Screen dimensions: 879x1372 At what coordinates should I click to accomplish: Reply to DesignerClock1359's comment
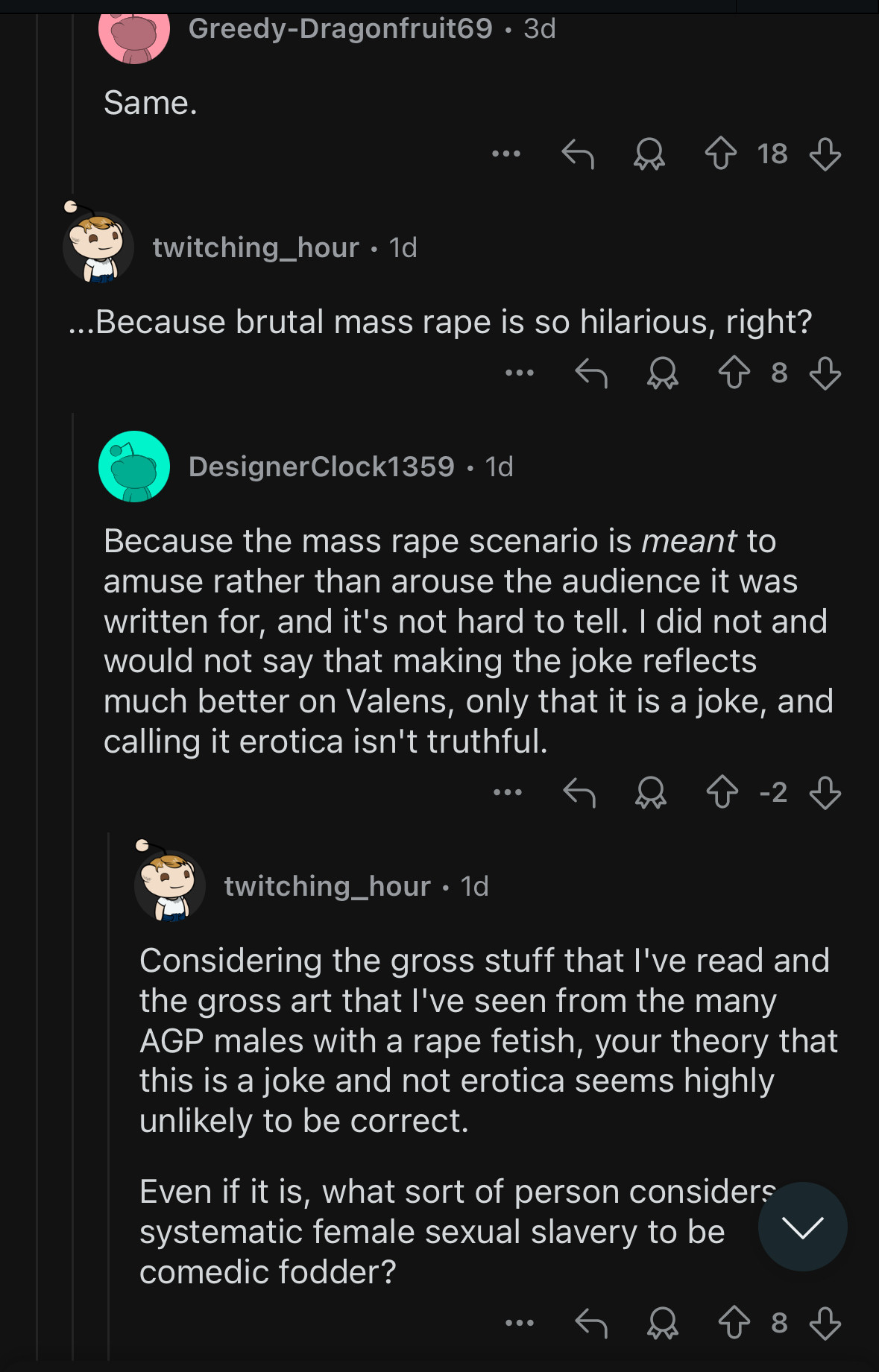[579, 792]
